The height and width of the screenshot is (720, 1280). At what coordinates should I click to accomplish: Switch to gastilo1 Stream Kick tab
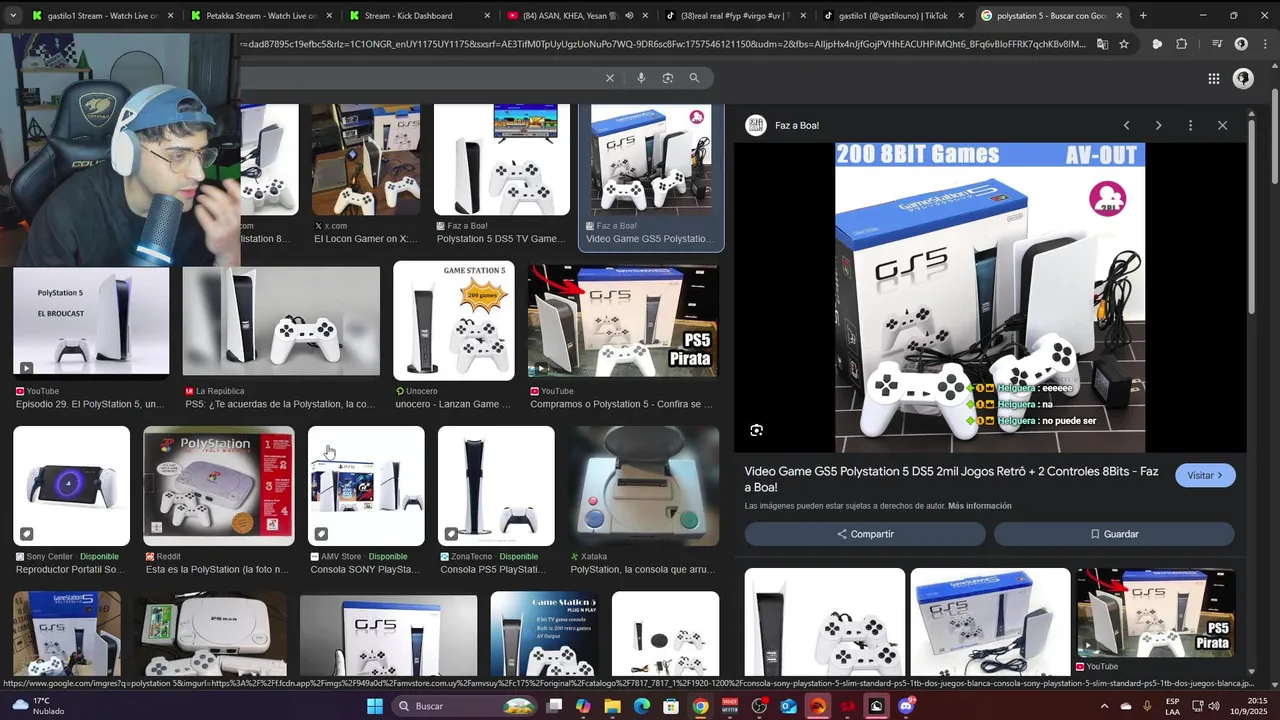[101, 16]
